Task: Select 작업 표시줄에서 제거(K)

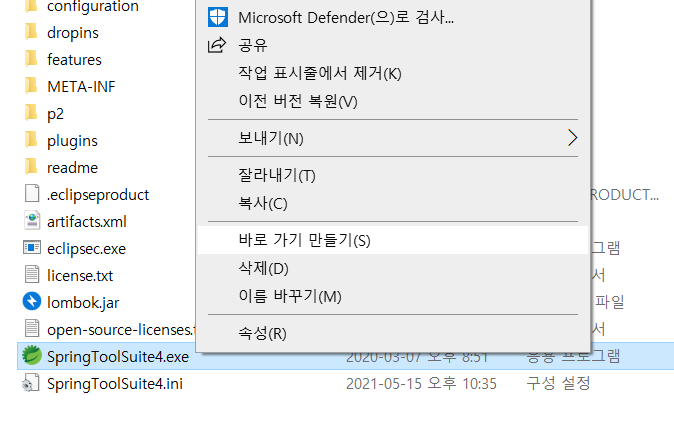Action: 393,73
